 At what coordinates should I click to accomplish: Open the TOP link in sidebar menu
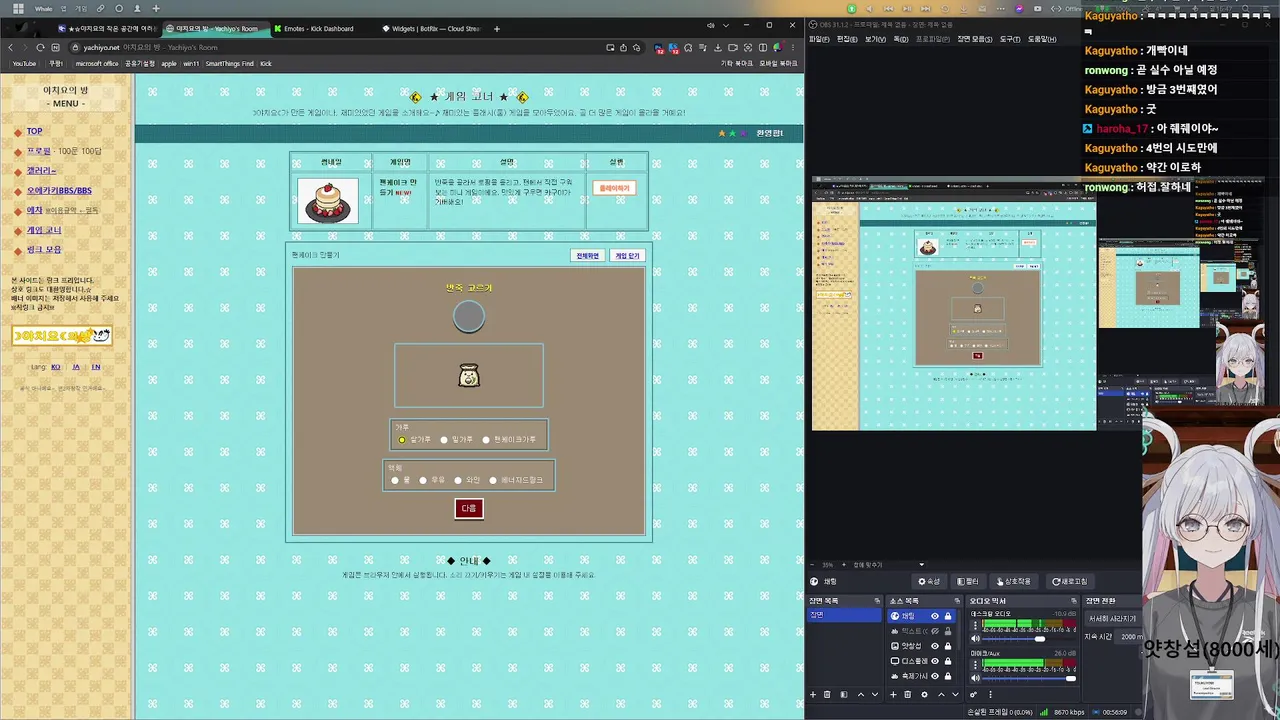pyautogui.click(x=34, y=131)
